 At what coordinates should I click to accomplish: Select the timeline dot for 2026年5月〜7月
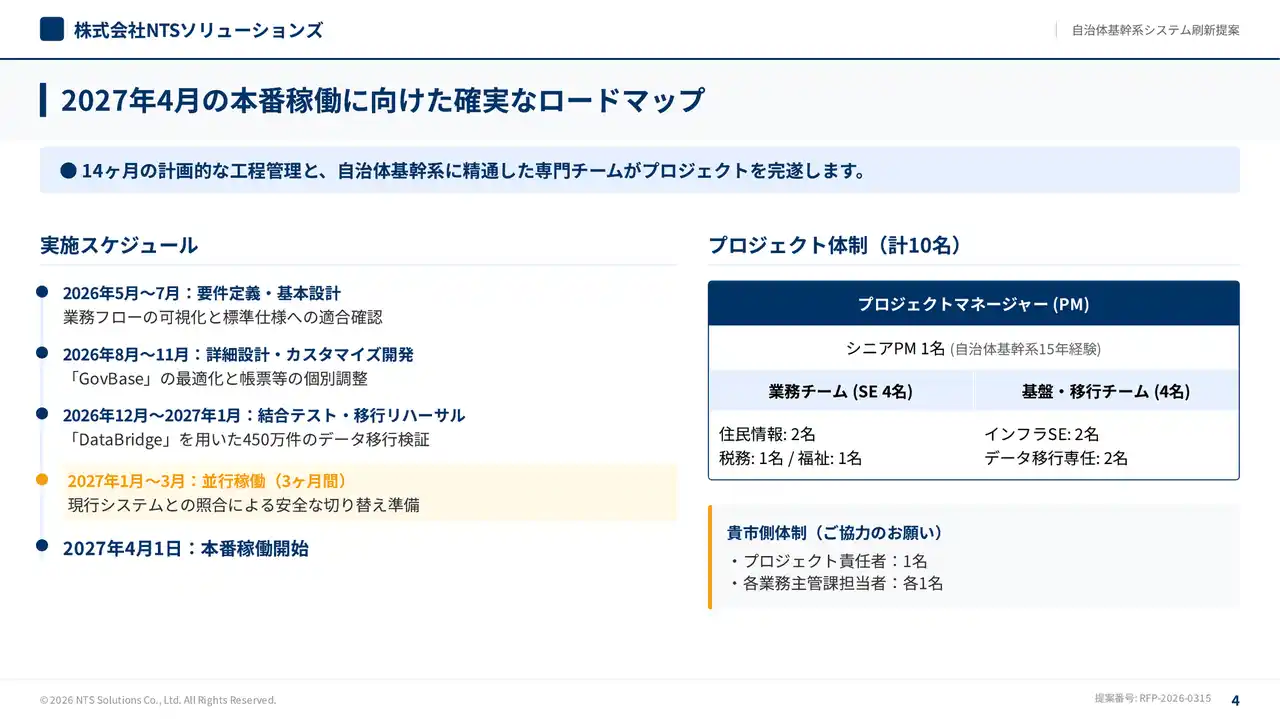[42, 292]
